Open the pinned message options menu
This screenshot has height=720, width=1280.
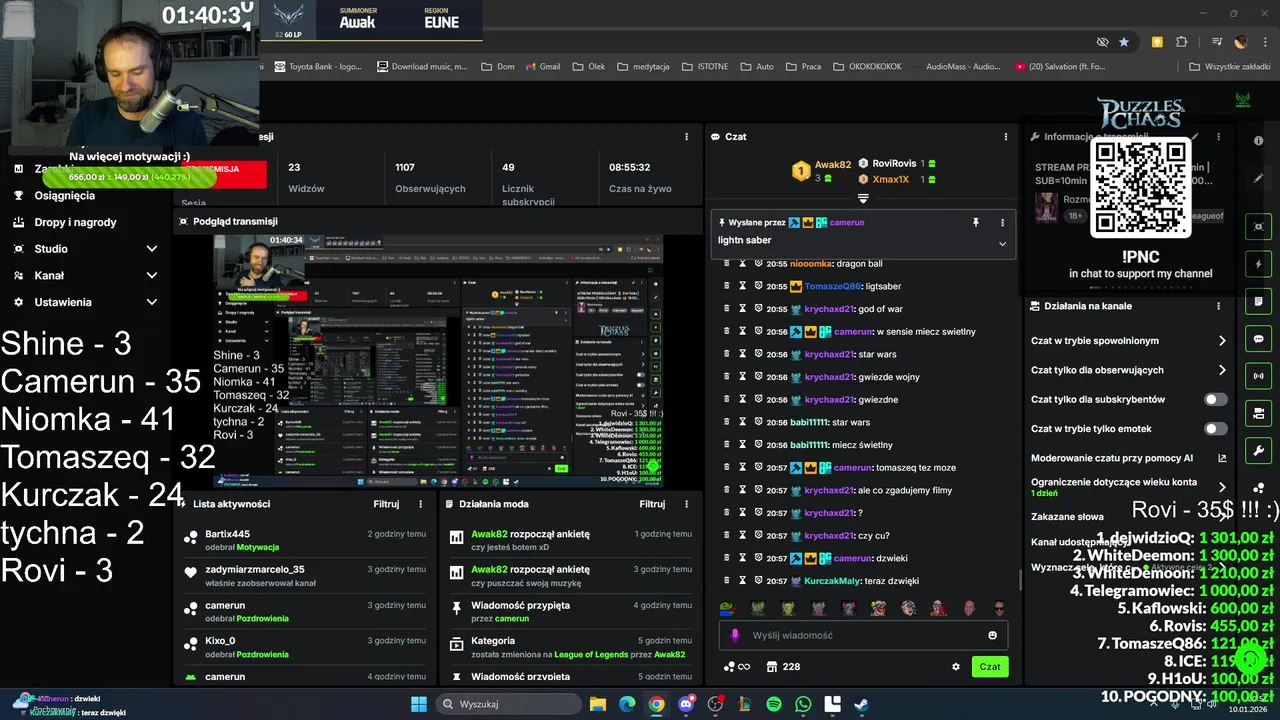point(1002,222)
